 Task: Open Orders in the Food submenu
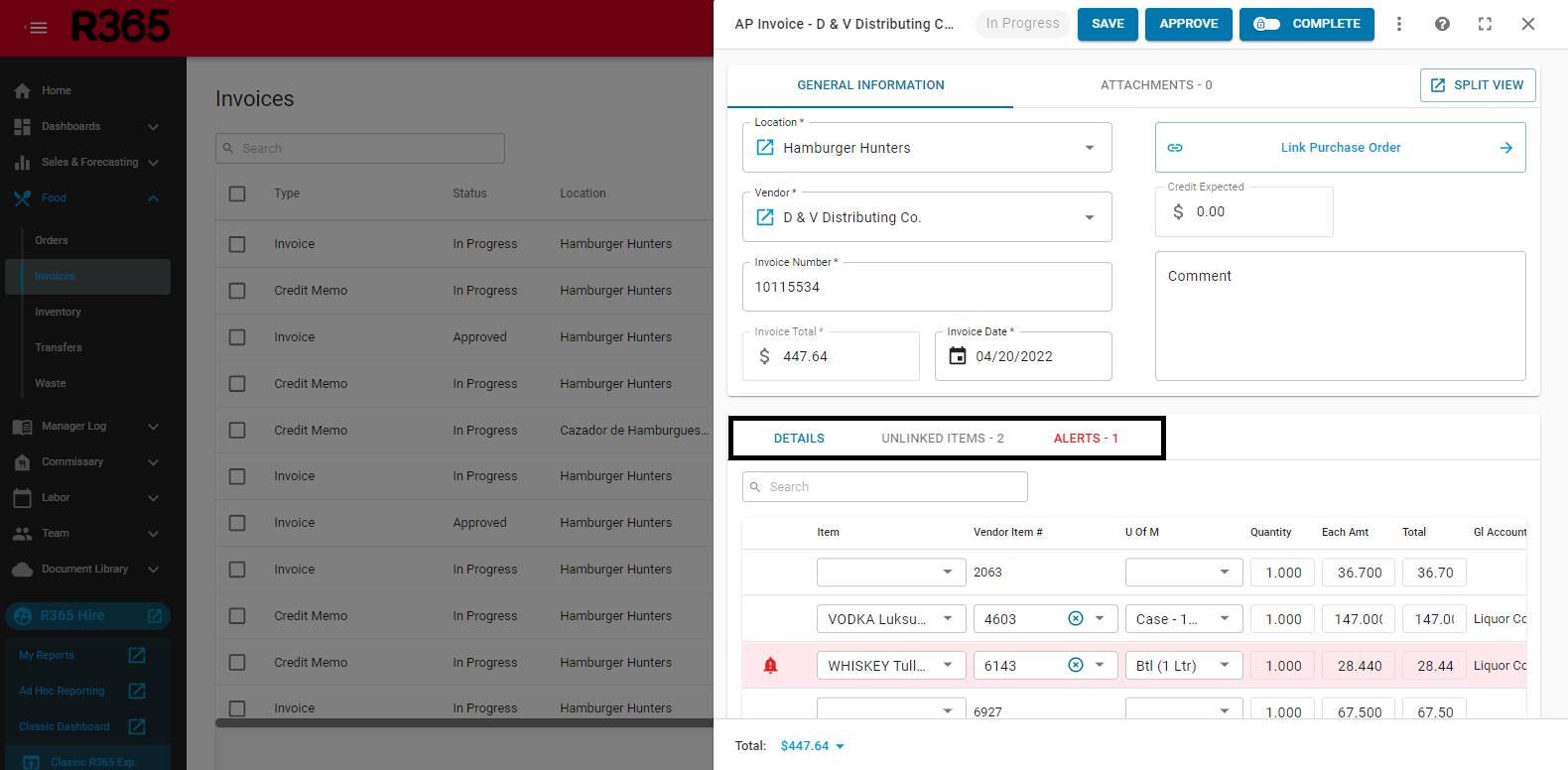point(52,240)
